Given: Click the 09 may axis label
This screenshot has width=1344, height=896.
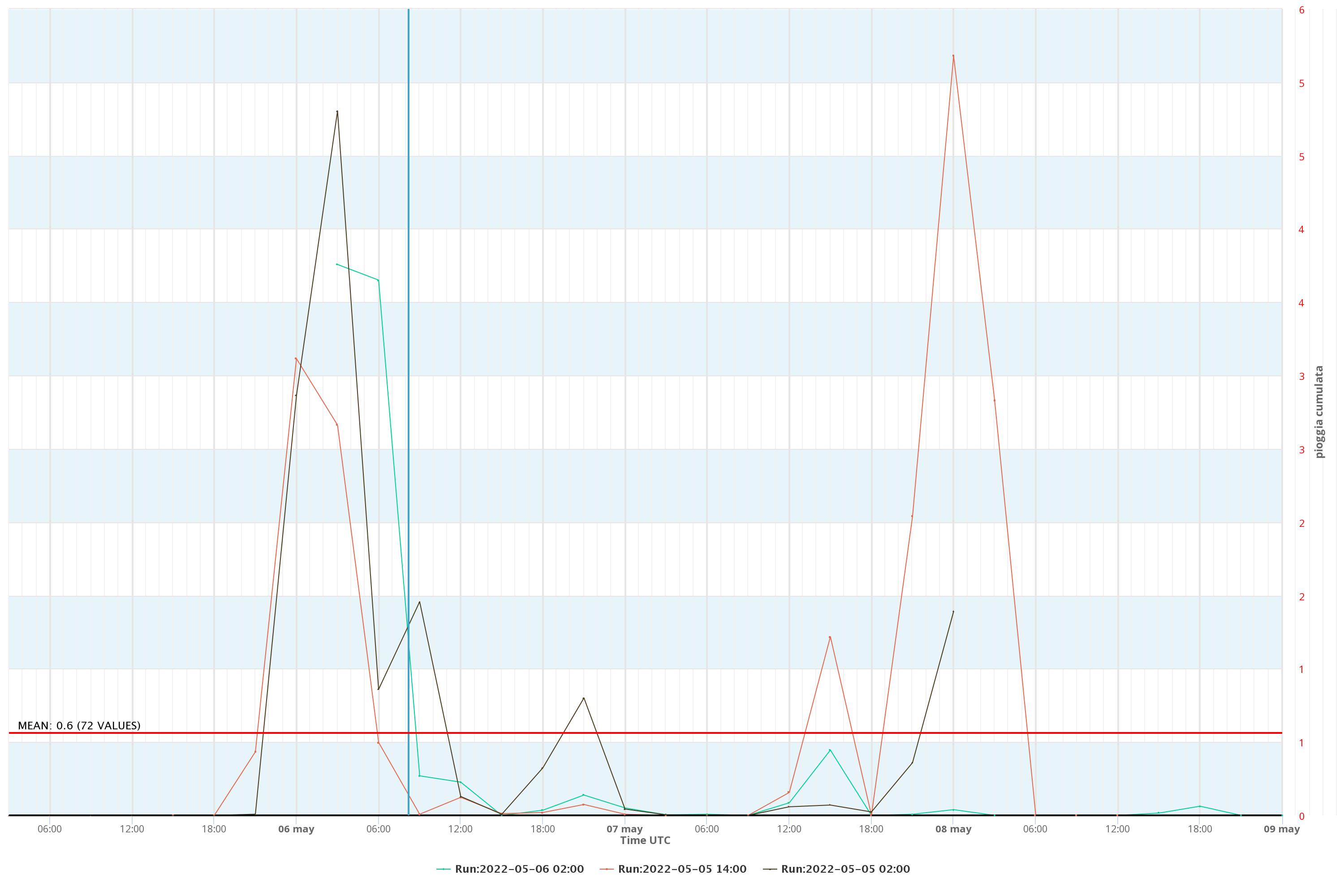Looking at the screenshot, I should coord(1282,829).
